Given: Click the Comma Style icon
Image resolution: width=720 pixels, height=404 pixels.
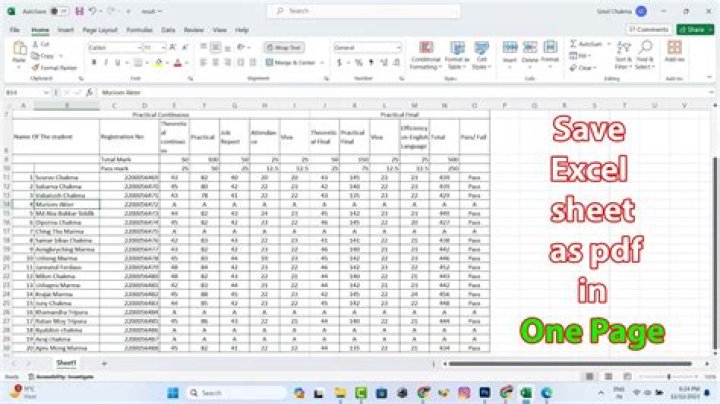Looking at the screenshot, I should tap(371, 62).
